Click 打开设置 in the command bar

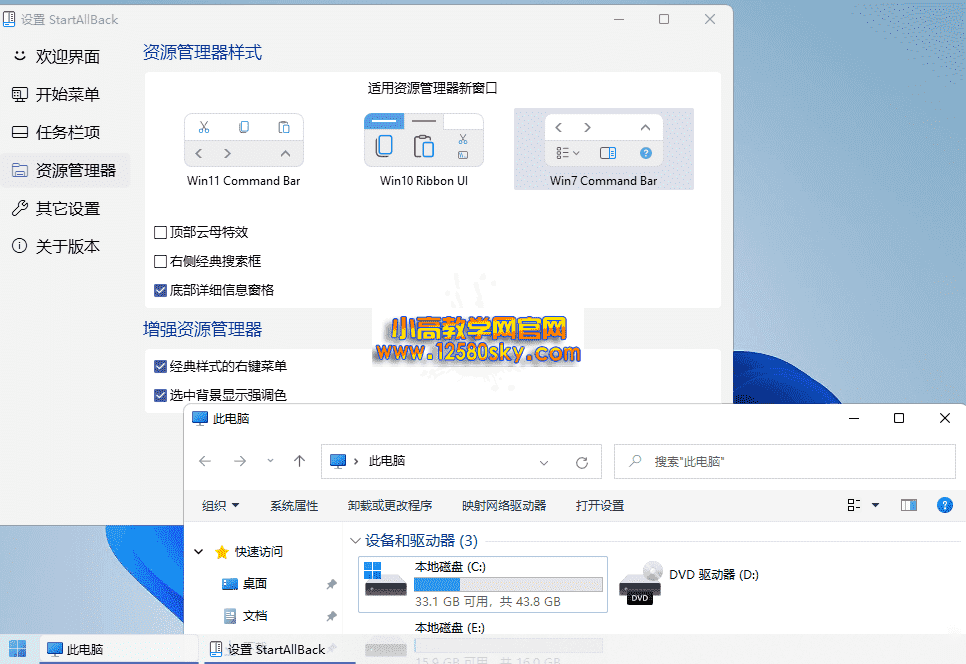pos(599,506)
